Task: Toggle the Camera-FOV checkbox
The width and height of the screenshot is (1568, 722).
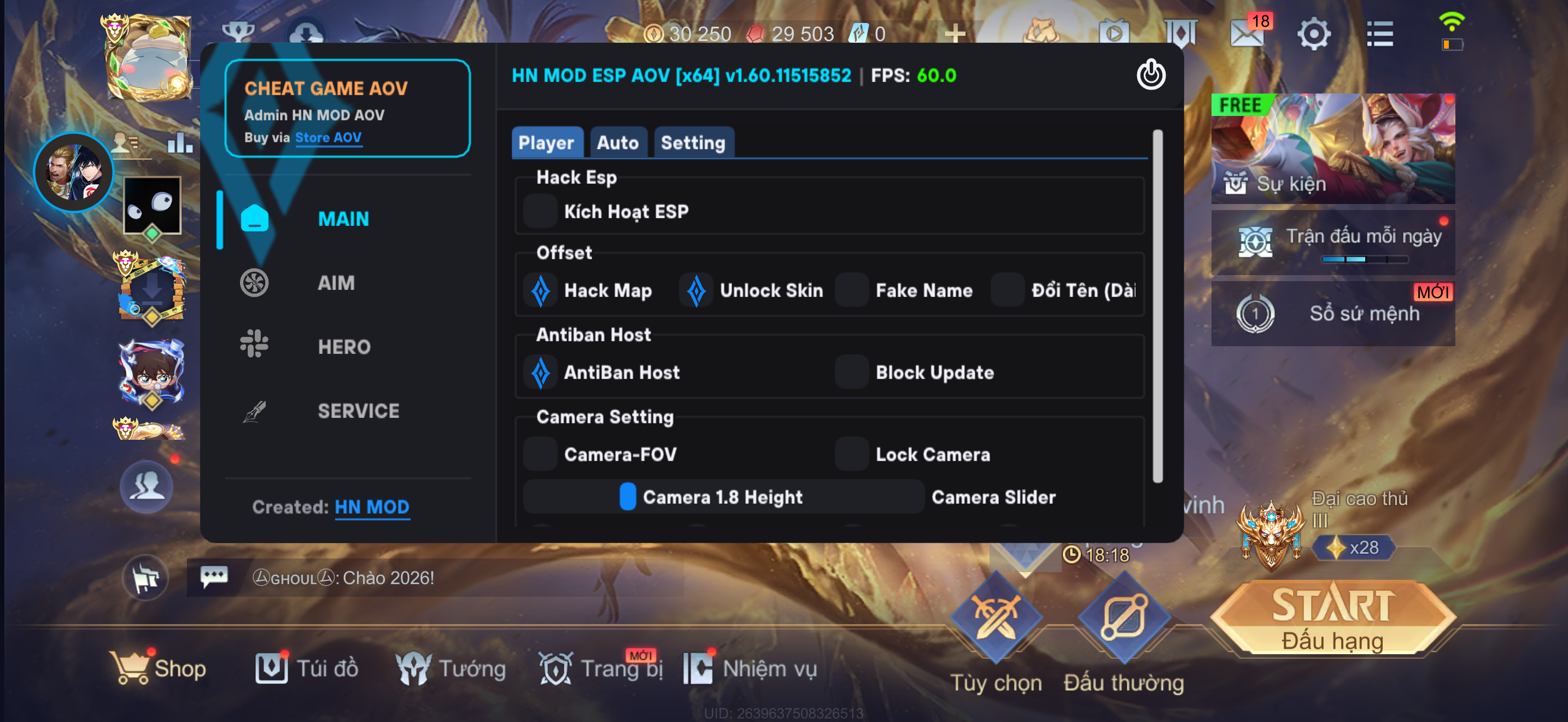Action: click(540, 454)
